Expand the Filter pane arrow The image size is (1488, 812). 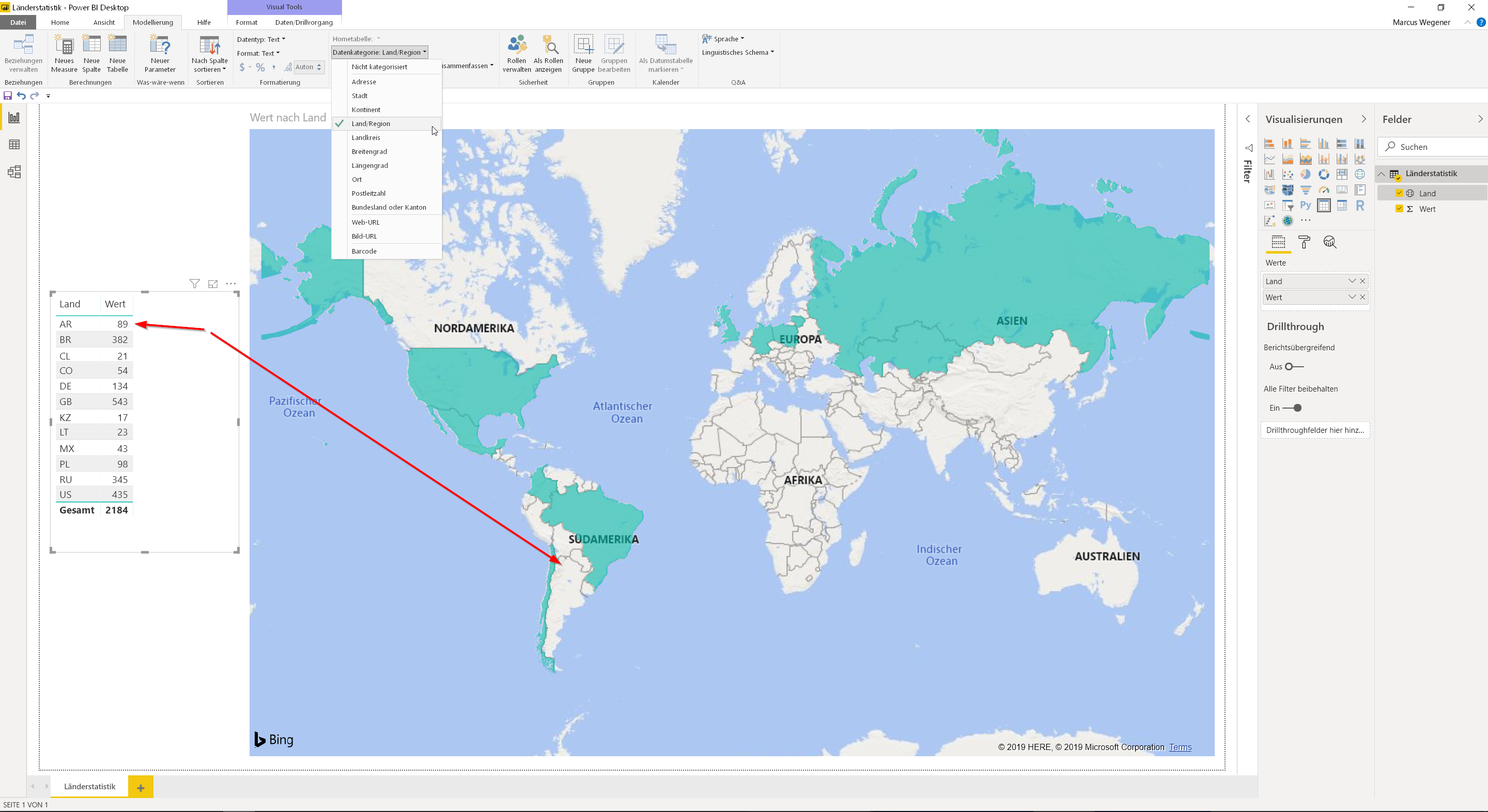[1248, 119]
